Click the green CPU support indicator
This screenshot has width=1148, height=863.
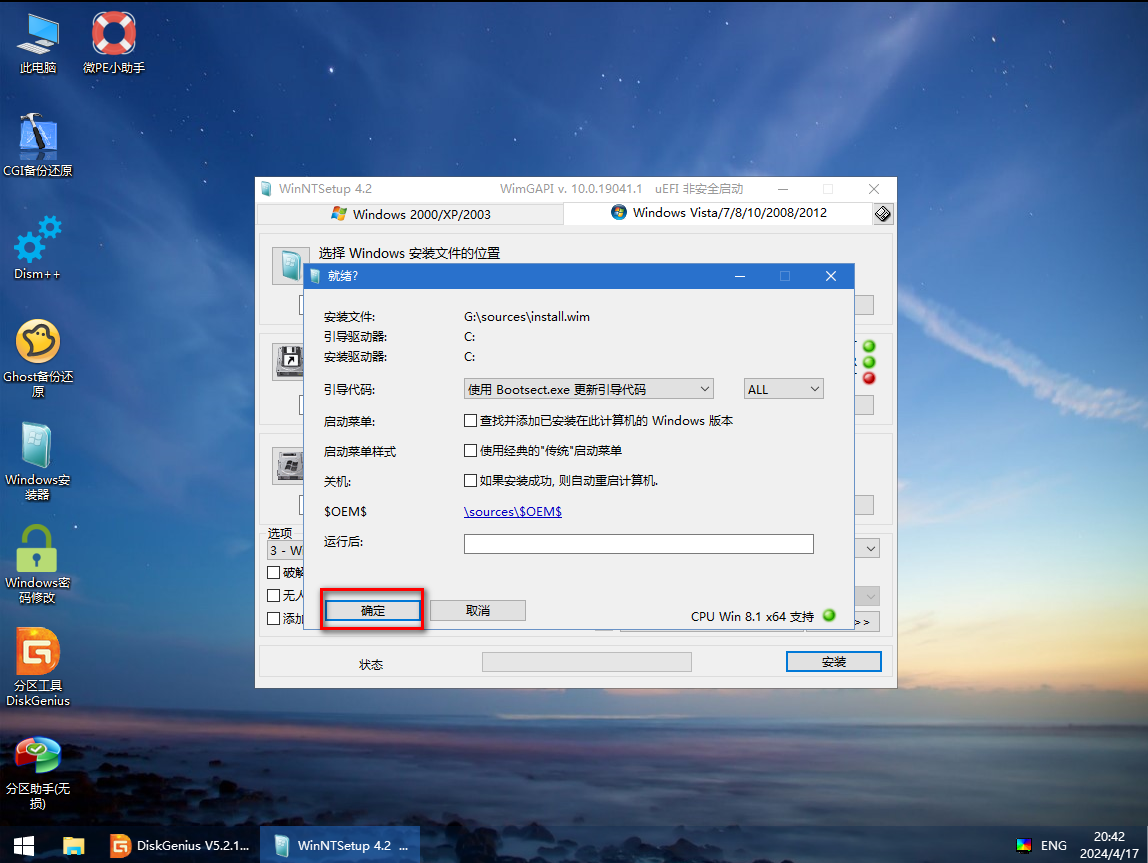pyautogui.click(x=829, y=616)
